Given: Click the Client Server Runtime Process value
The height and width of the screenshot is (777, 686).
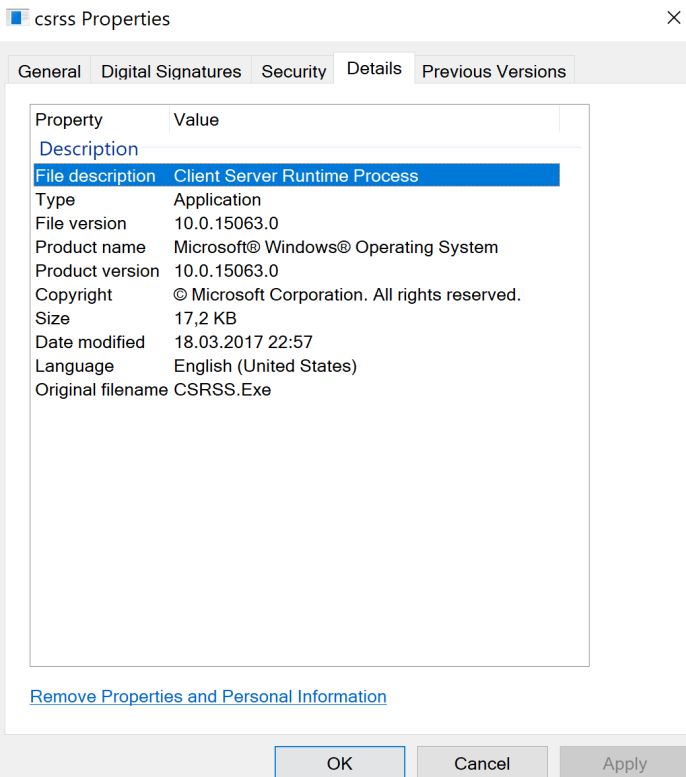Looking at the screenshot, I should pyautogui.click(x=296, y=176).
